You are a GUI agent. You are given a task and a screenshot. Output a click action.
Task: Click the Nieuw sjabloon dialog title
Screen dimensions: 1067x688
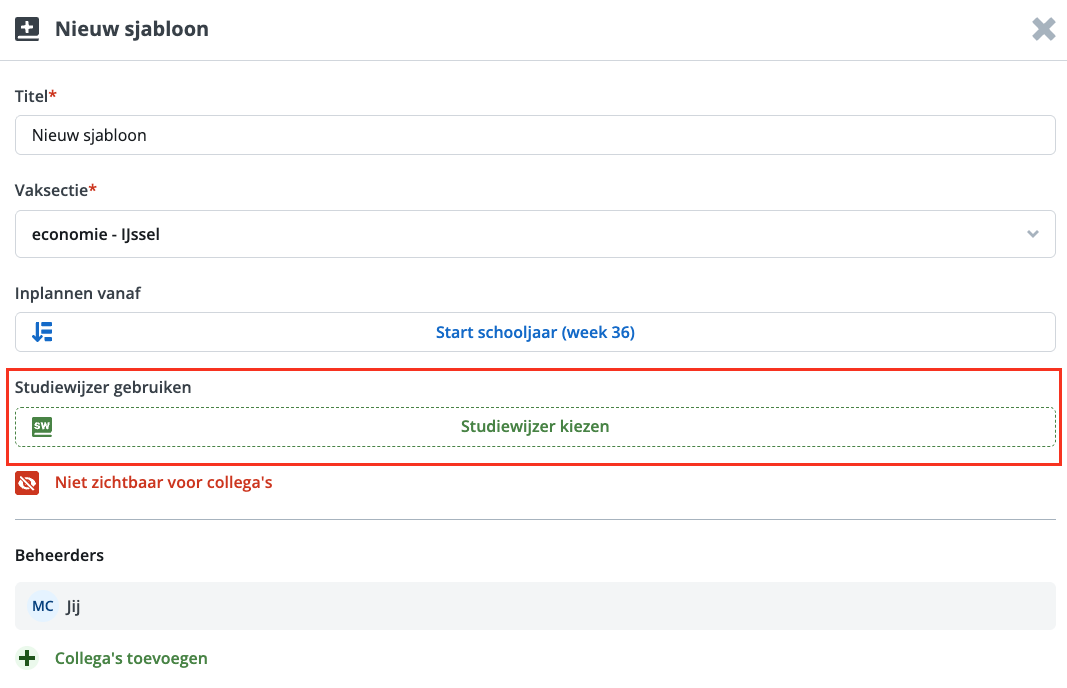coord(132,29)
